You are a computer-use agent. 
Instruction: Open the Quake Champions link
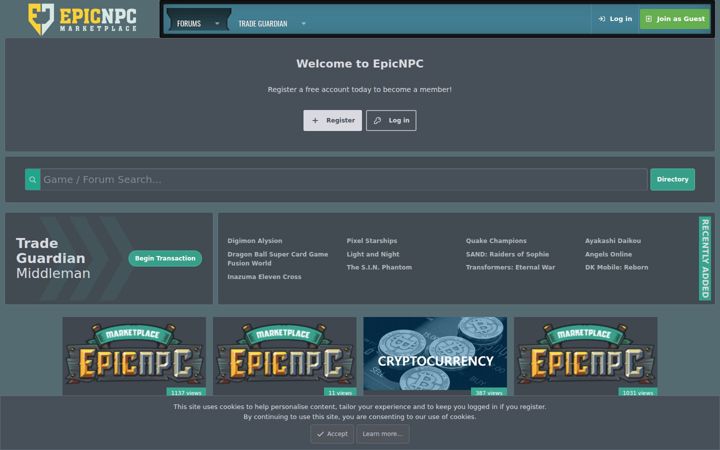click(496, 241)
